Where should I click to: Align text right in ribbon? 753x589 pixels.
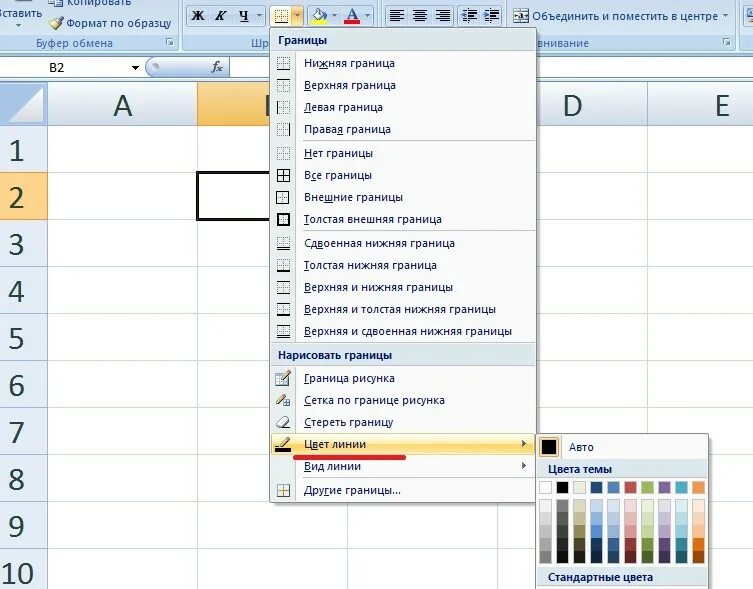[443, 16]
